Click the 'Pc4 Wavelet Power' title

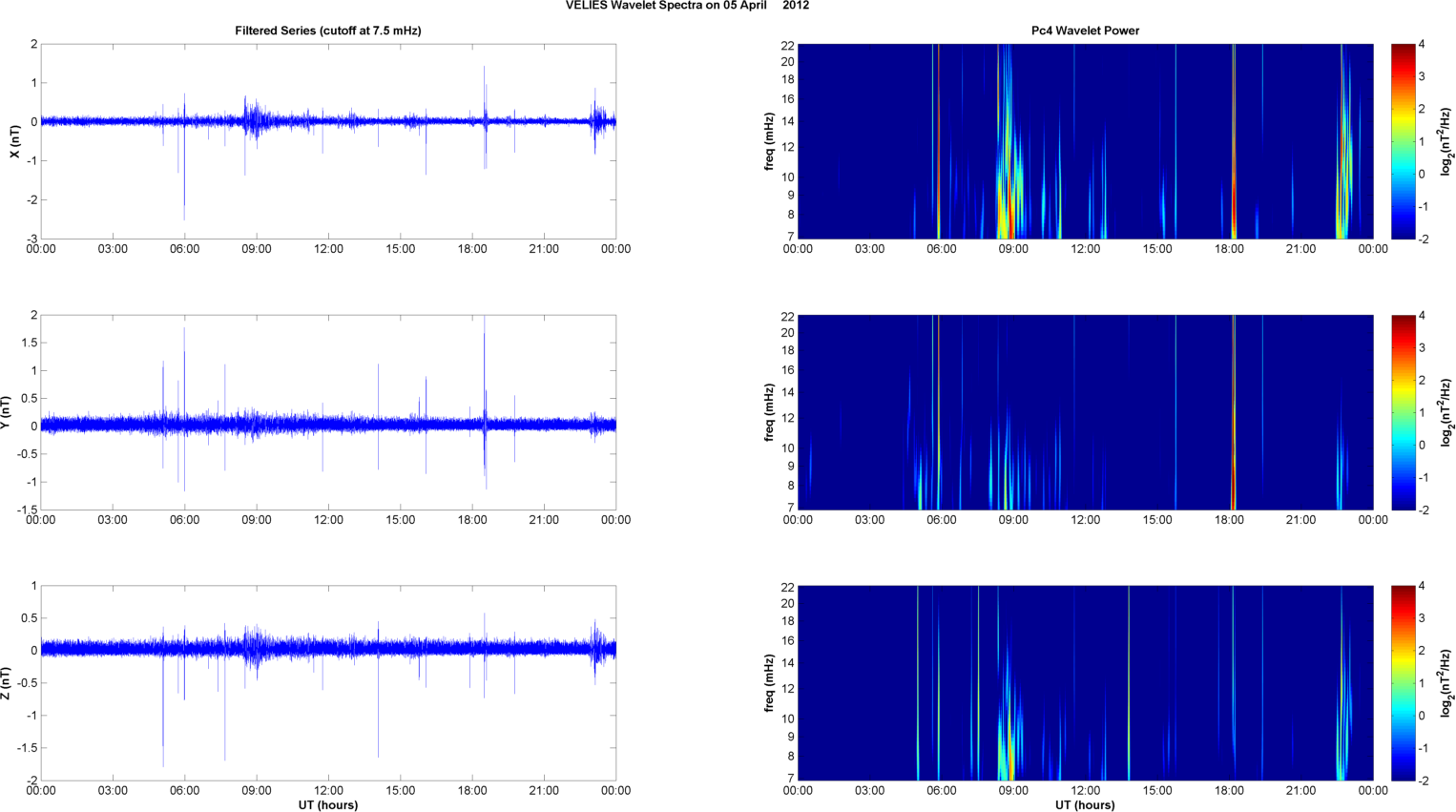pos(1085,31)
